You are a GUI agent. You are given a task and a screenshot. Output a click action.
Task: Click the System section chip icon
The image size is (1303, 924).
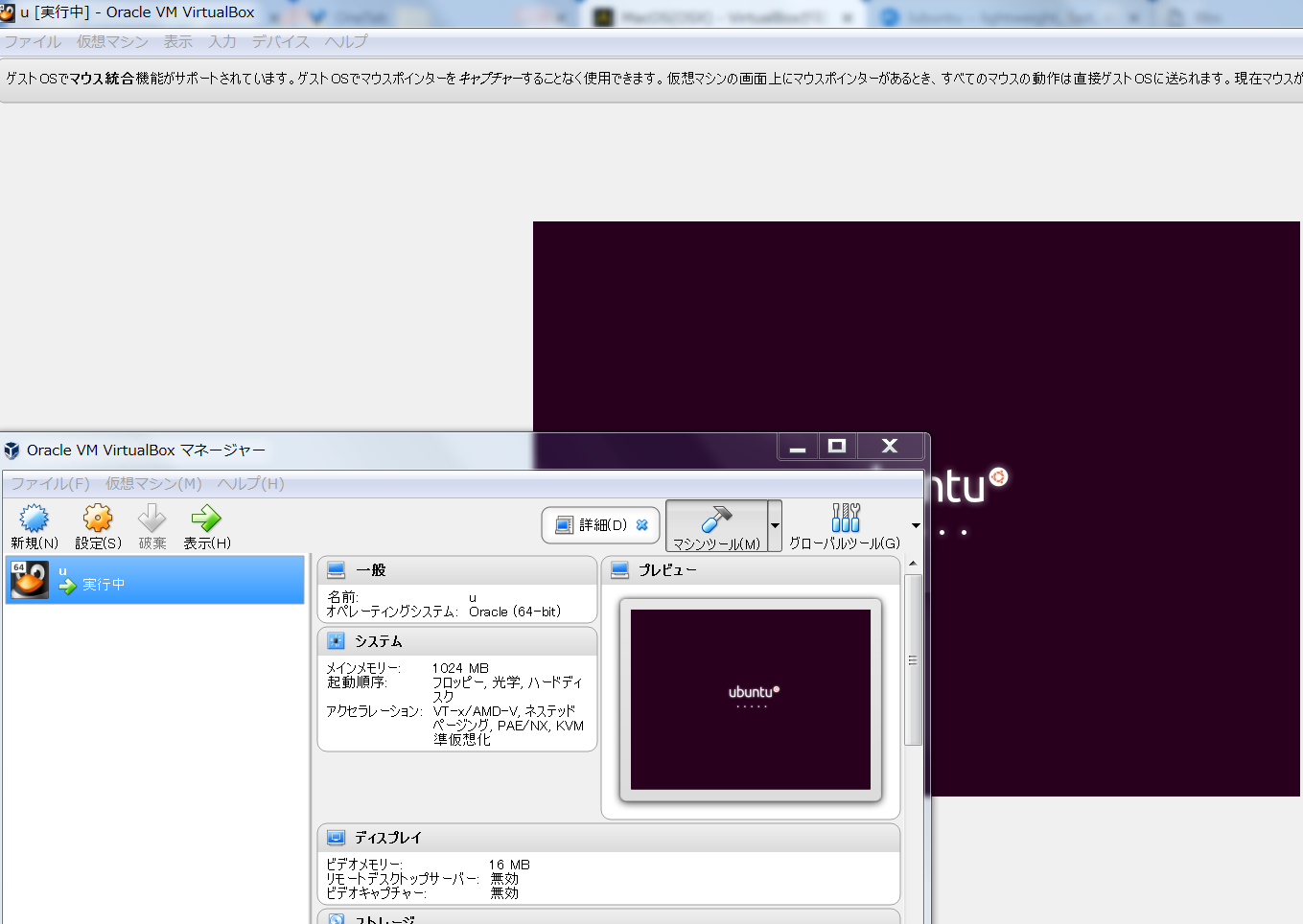click(x=336, y=641)
